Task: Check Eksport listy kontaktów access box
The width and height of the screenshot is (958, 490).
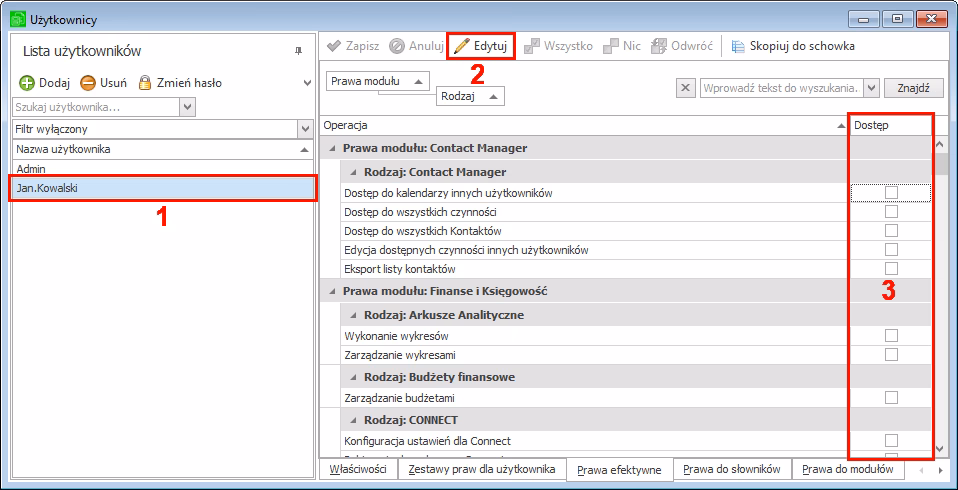Action: pos(891,269)
